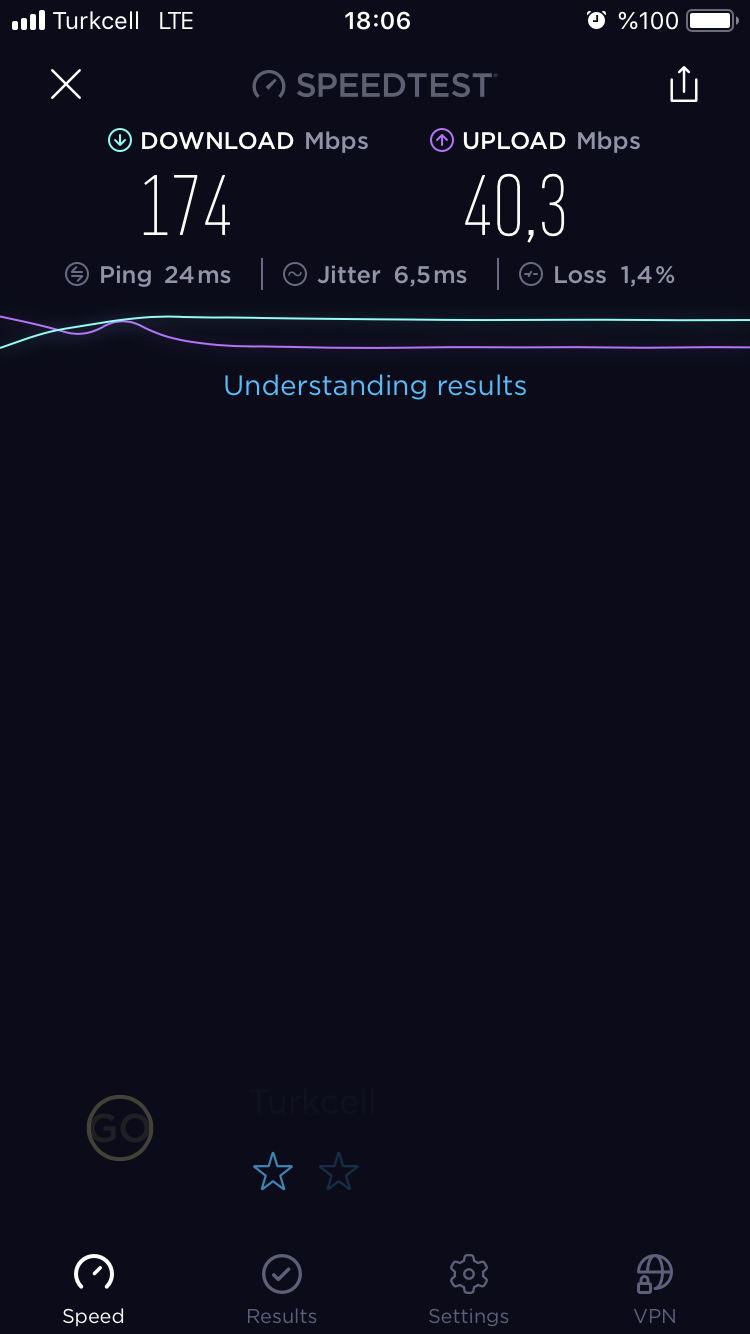This screenshot has width=750, height=1334.
Task: Open the Understanding results link
Action: (x=375, y=385)
